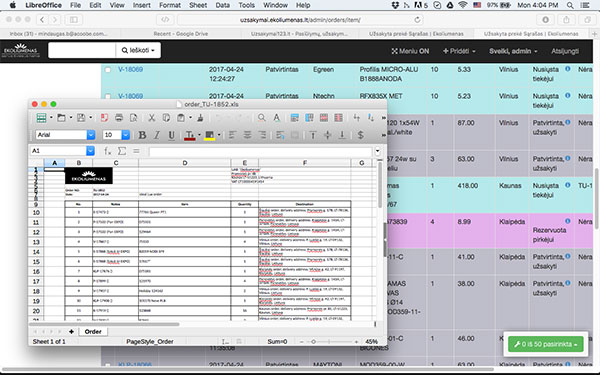This screenshot has width=600, height=375.
Task: Open the Format menu
Action: pyautogui.click(x=170, y=5)
